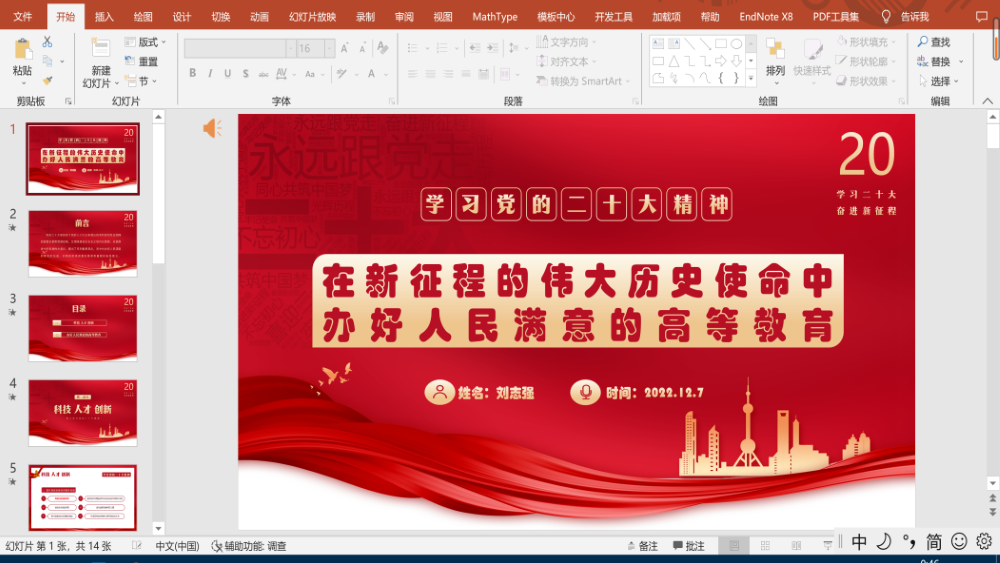
Task: Select slide 3 thumbnail (目录)
Action: coord(82,327)
